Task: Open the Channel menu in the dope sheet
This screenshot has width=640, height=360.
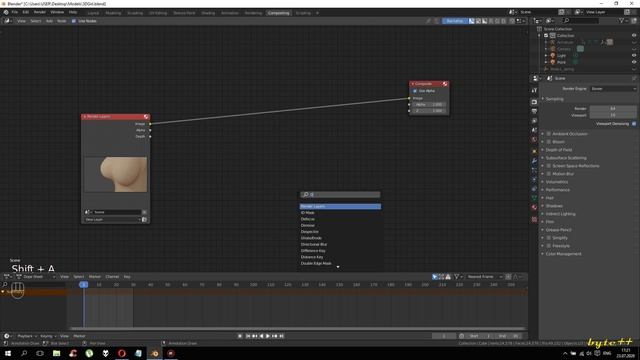Action: 112,277
